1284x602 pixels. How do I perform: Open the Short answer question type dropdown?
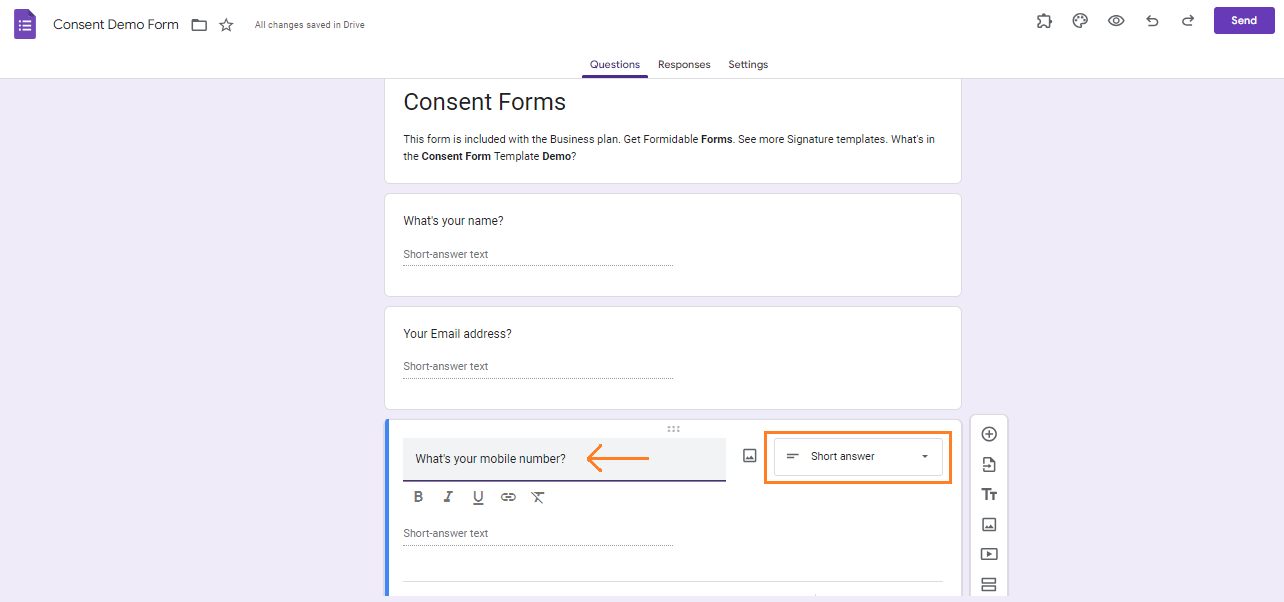(x=857, y=456)
